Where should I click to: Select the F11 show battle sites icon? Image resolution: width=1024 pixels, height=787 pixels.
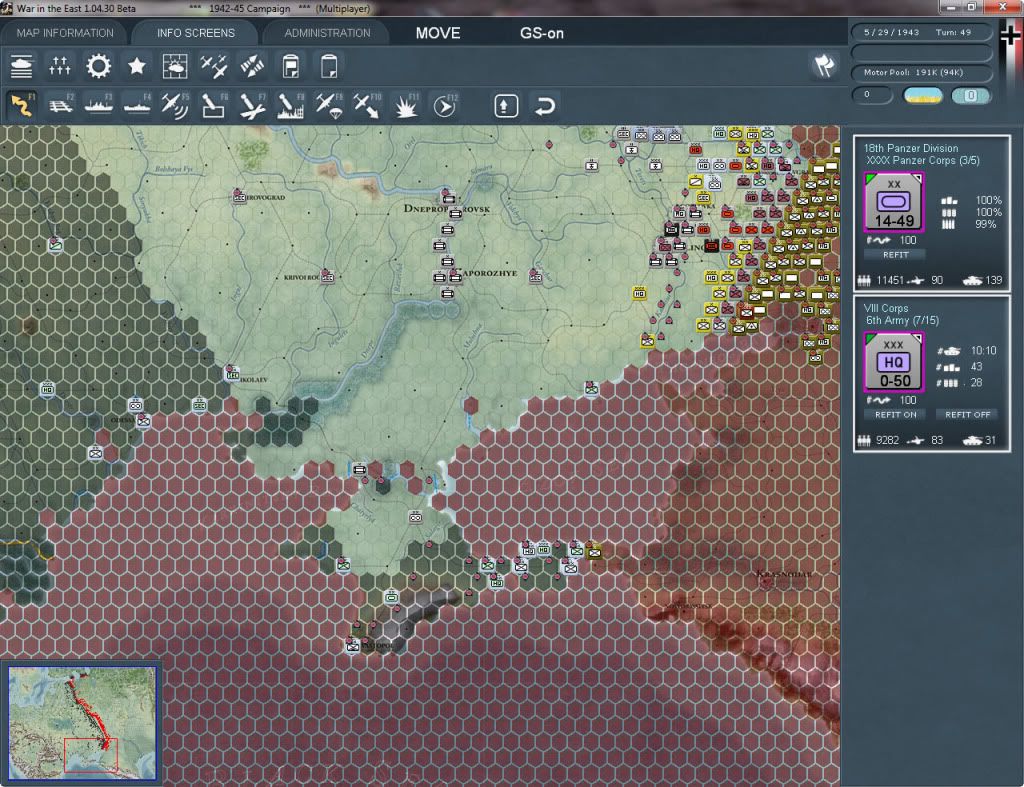coord(406,105)
